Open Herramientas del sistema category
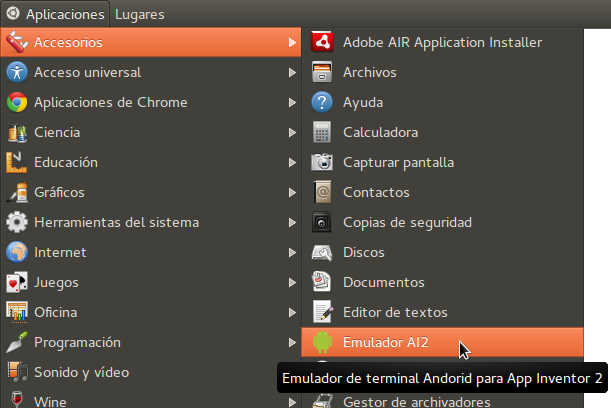 point(151,222)
